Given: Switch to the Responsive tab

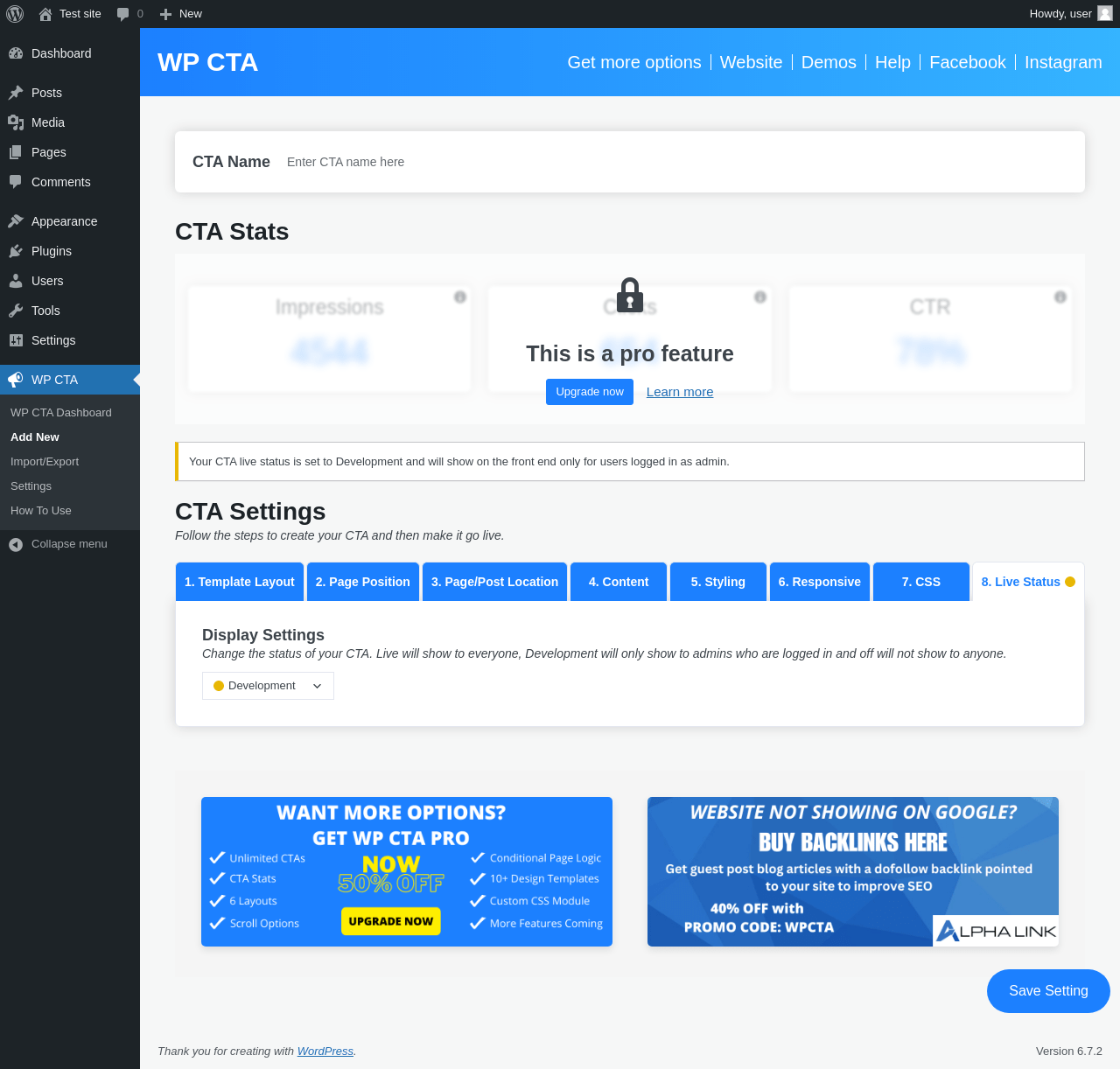Looking at the screenshot, I should click(820, 582).
